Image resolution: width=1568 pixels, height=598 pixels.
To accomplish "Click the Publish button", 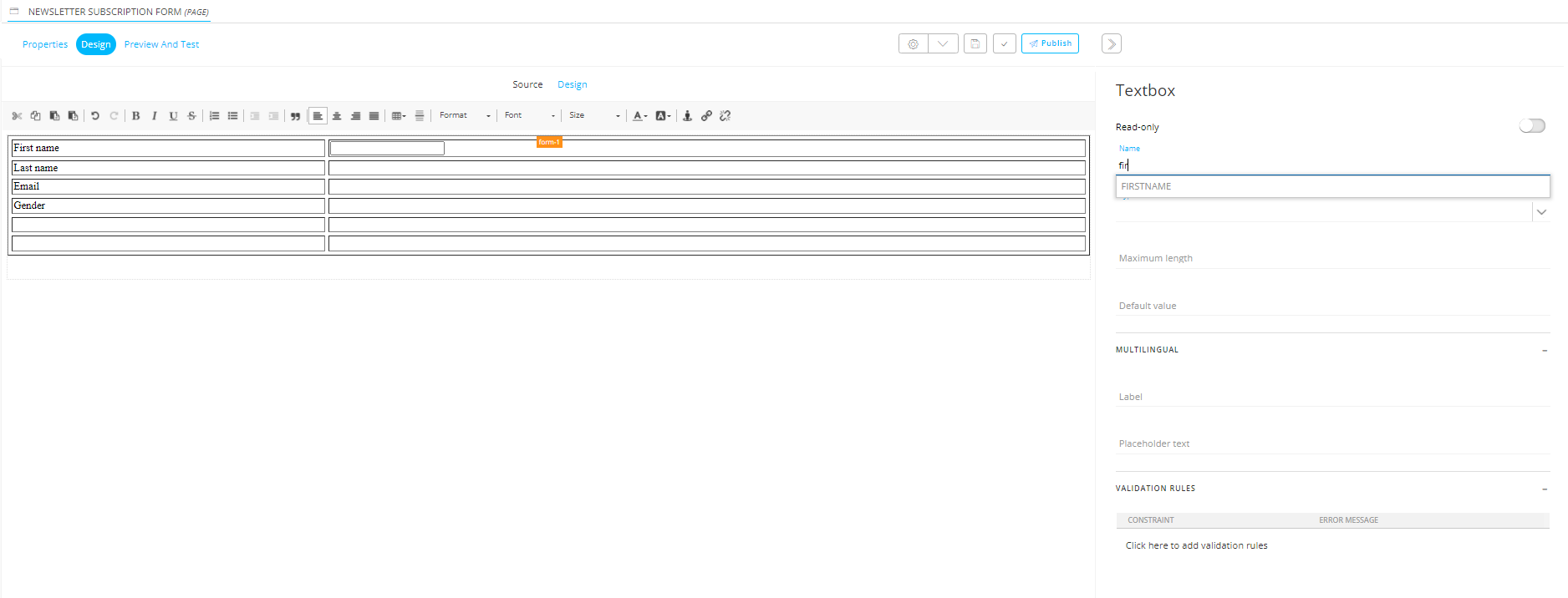I will pos(1050,43).
